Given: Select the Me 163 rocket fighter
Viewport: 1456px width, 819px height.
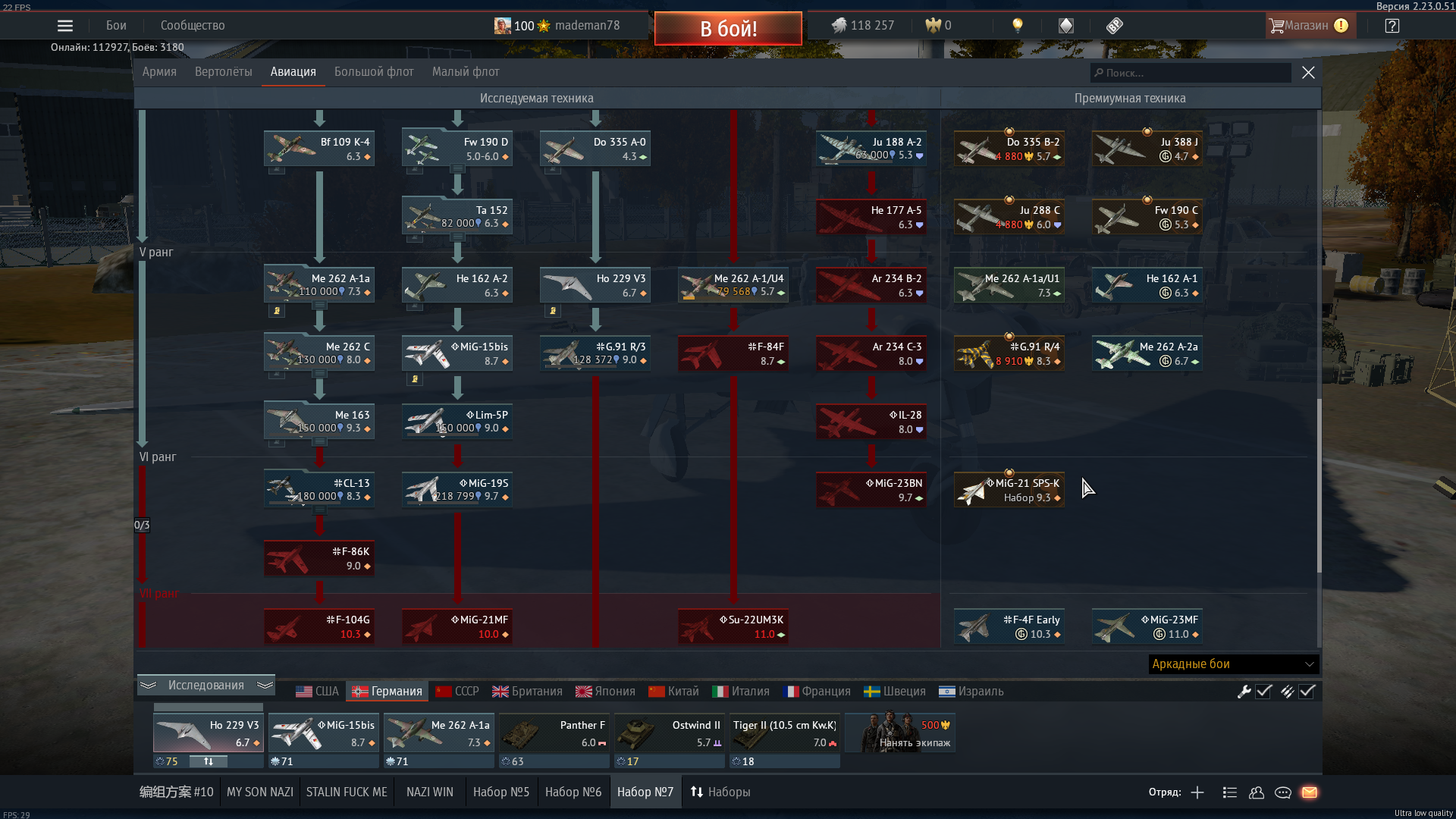Looking at the screenshot, I should (x=319, y=421).
